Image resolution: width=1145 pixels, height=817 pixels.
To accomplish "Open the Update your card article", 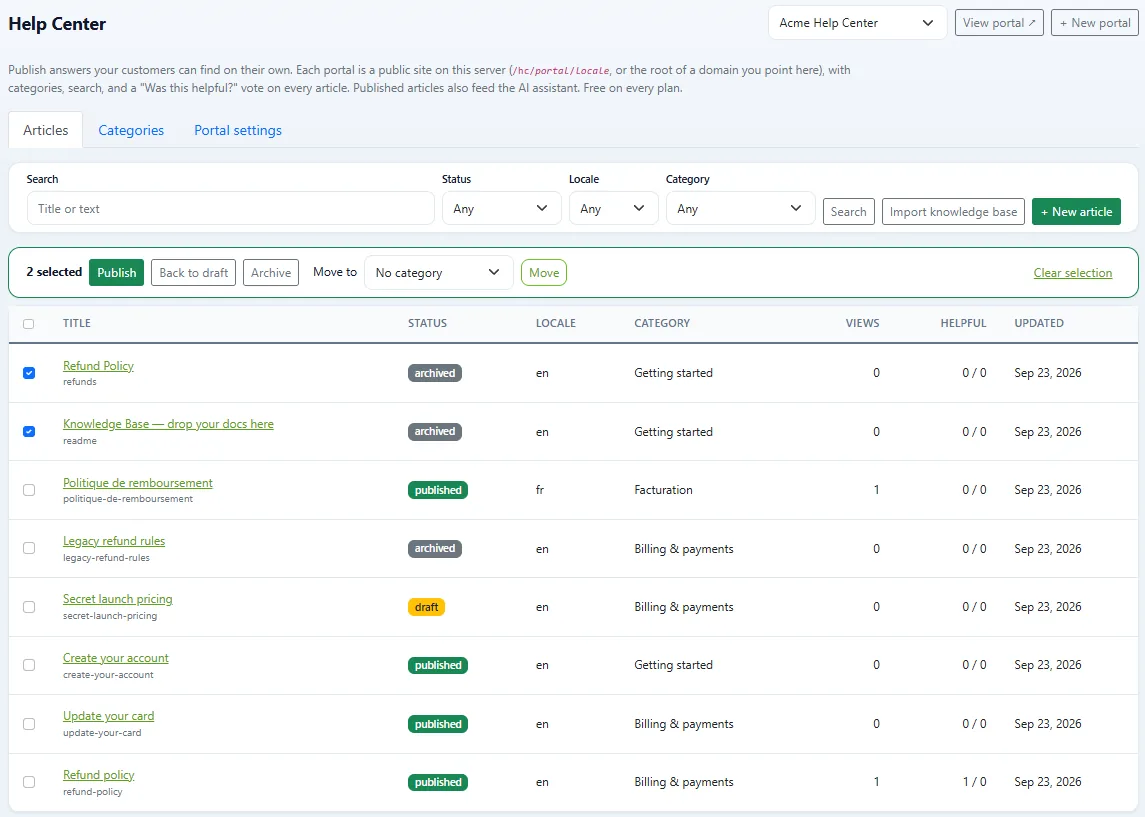I will pyautogui.click(x=108, y=716).
